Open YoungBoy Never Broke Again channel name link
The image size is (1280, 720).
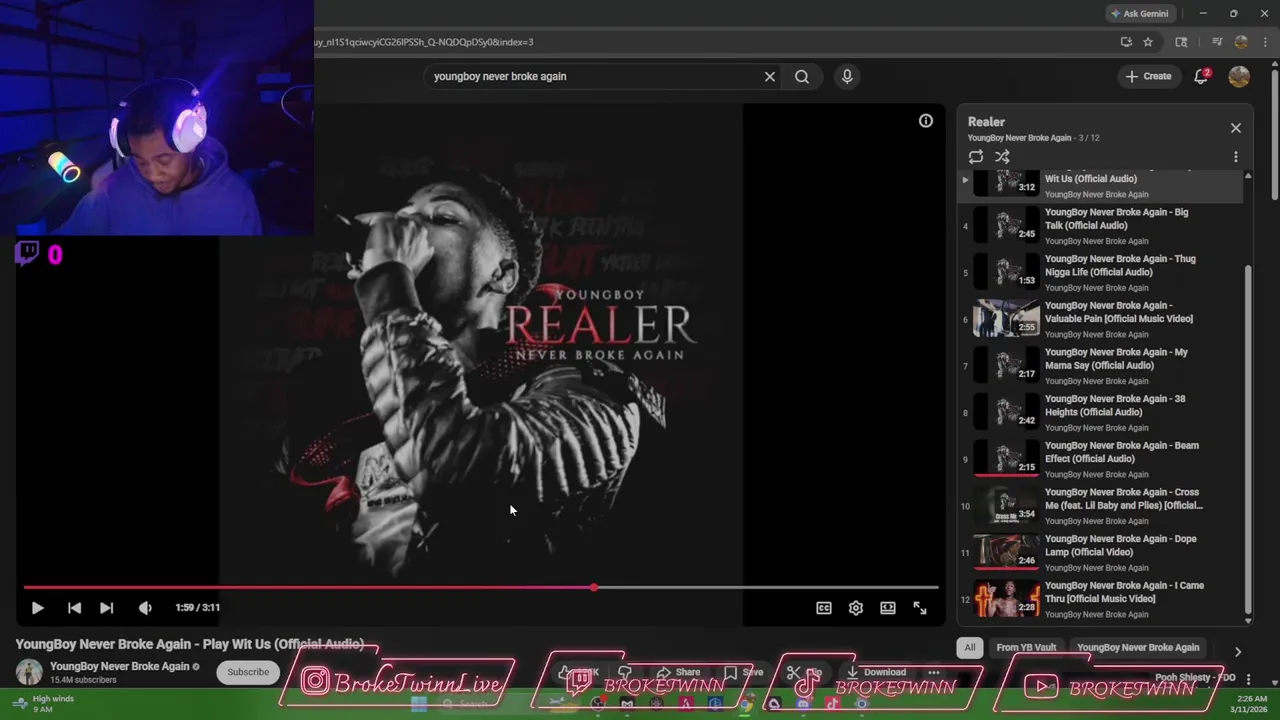[119, 666]
